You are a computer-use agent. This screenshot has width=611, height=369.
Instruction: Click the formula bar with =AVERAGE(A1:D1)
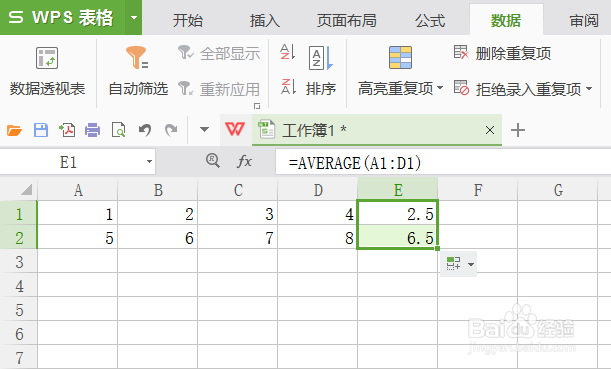(443, 162)
